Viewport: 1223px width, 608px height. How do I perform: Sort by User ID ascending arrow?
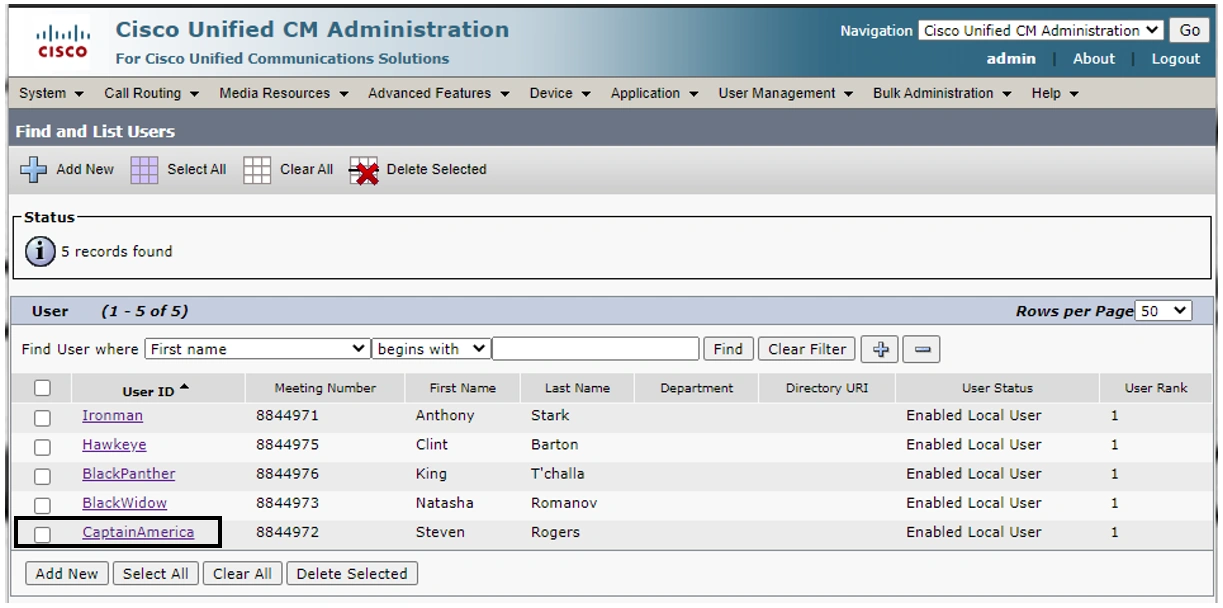(x=185, y=388)
